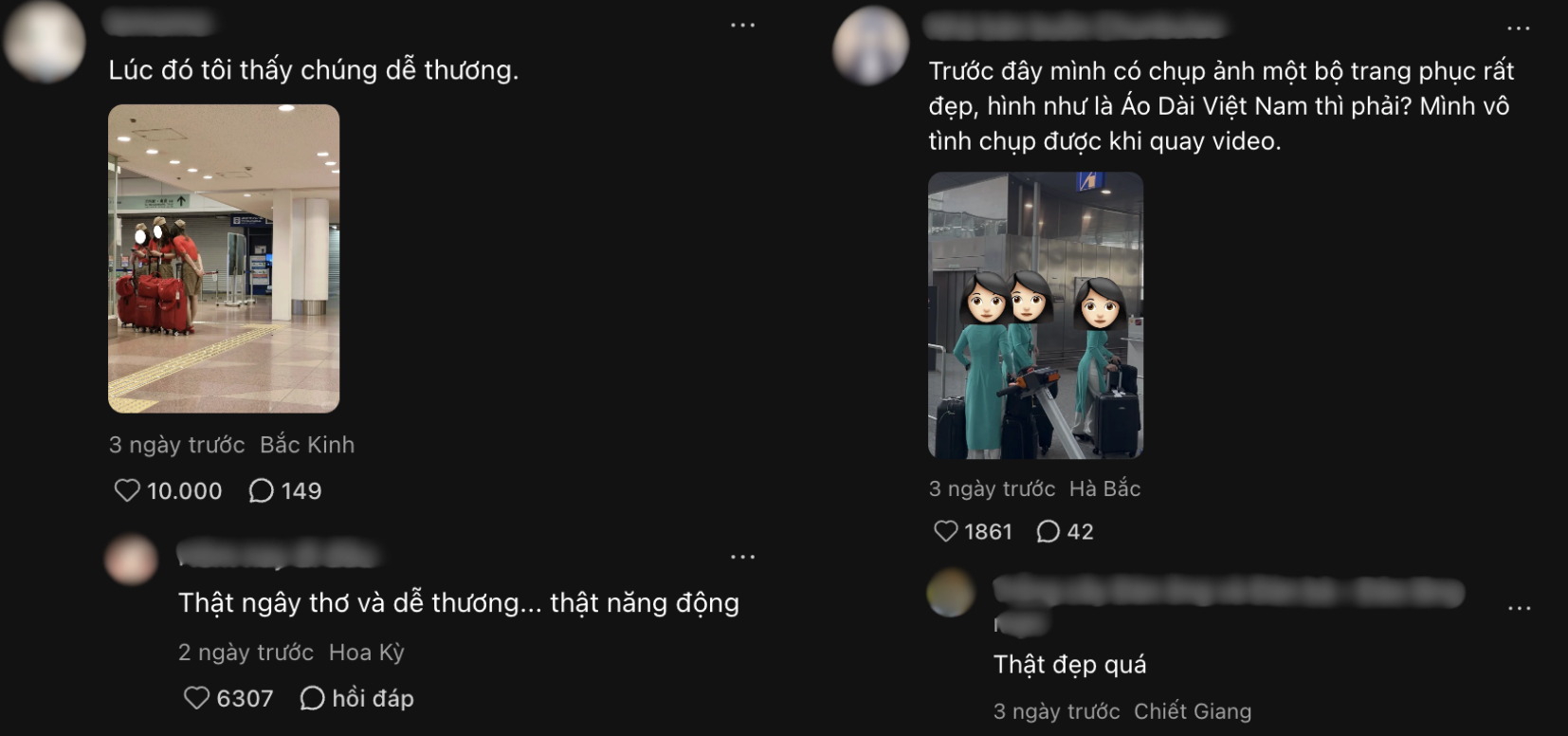Image resolution: width=1568 pixels, height=736 pixels.
Task: Like the reply with 6307 likes
Action: (196, 698)
